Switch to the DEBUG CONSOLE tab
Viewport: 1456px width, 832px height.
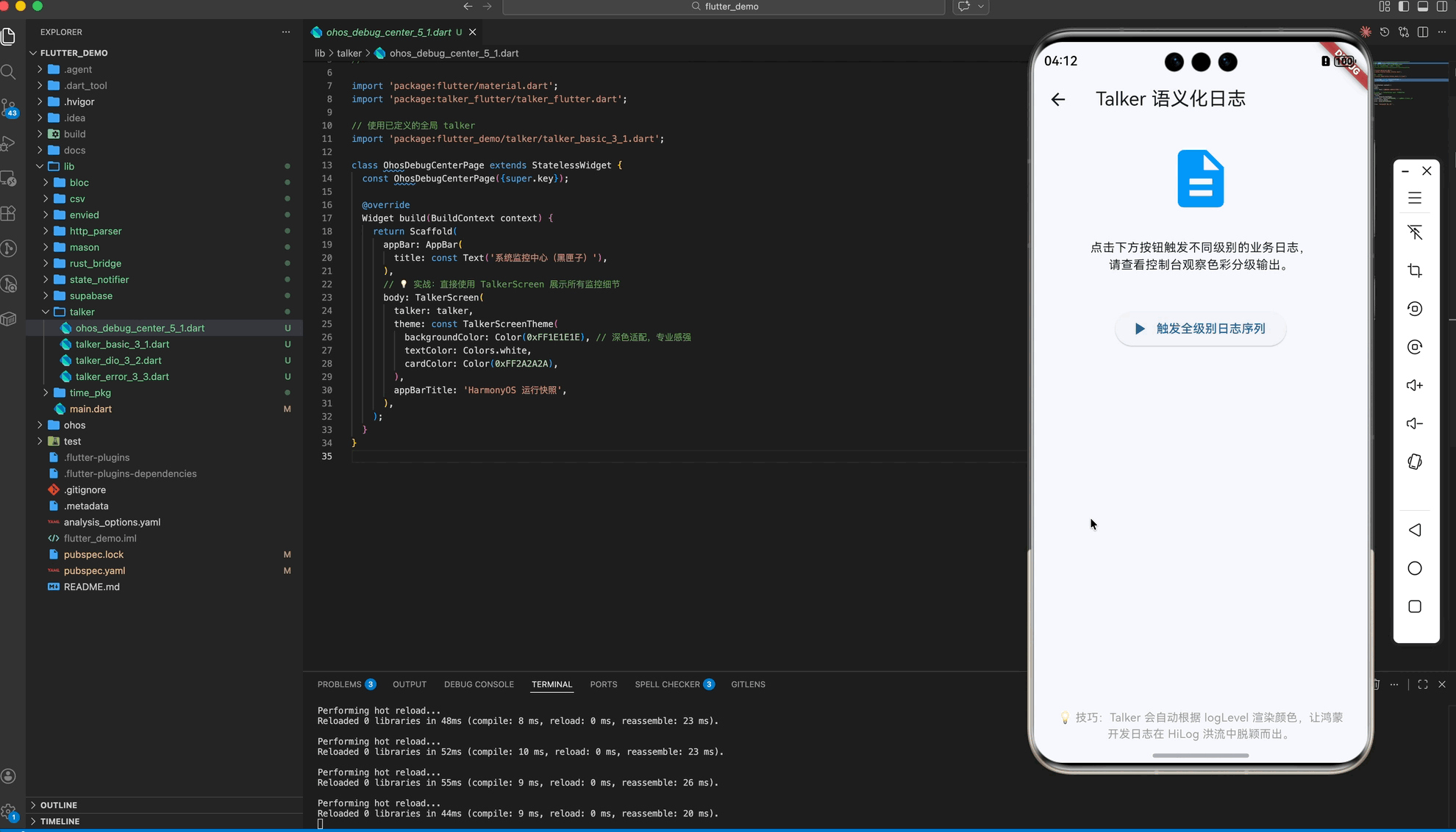pyautogui.click(x=478, y=684)
